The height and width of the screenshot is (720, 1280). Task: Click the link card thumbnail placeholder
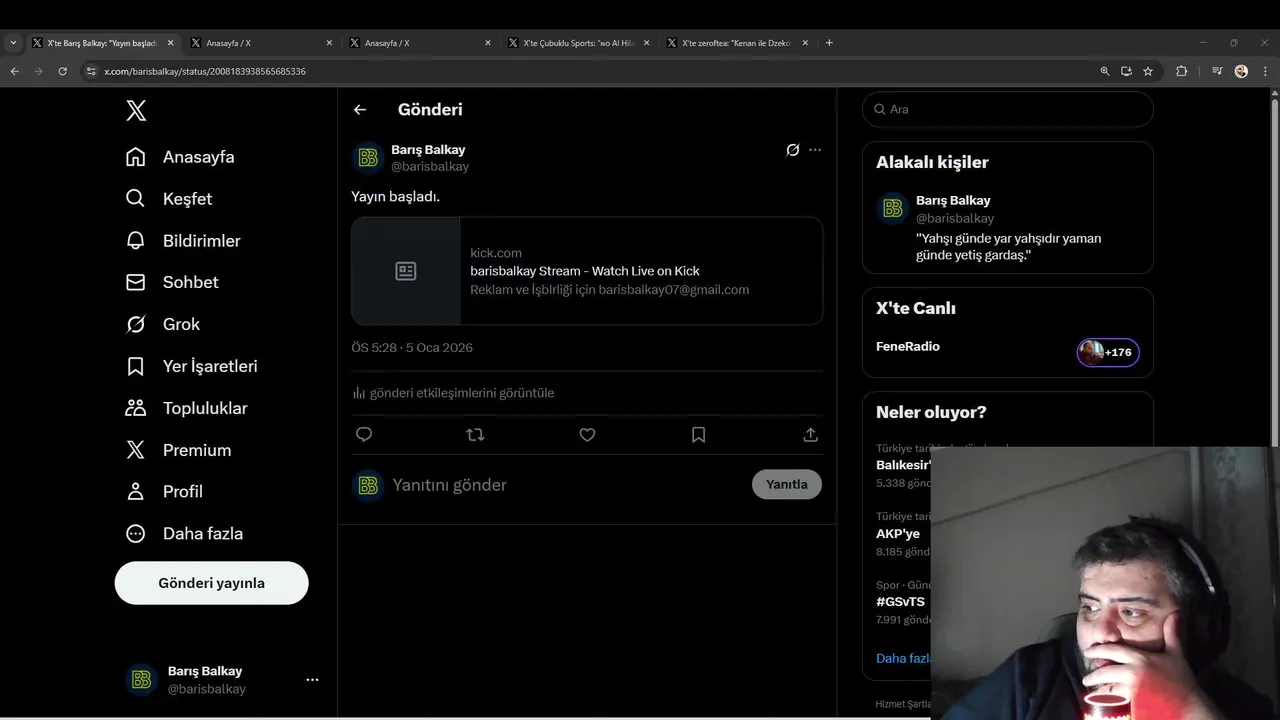point(406,271)
